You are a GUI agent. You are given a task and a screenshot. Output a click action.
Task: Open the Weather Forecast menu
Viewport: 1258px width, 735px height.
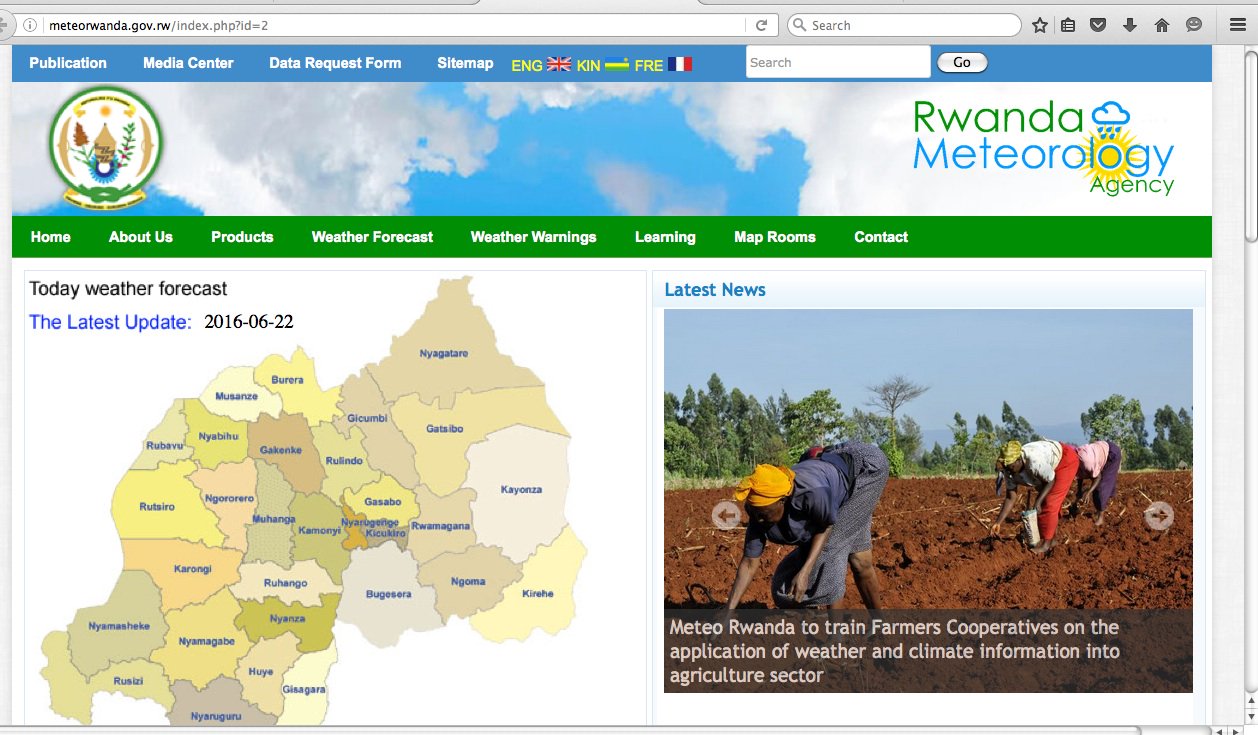click(371, 237)
